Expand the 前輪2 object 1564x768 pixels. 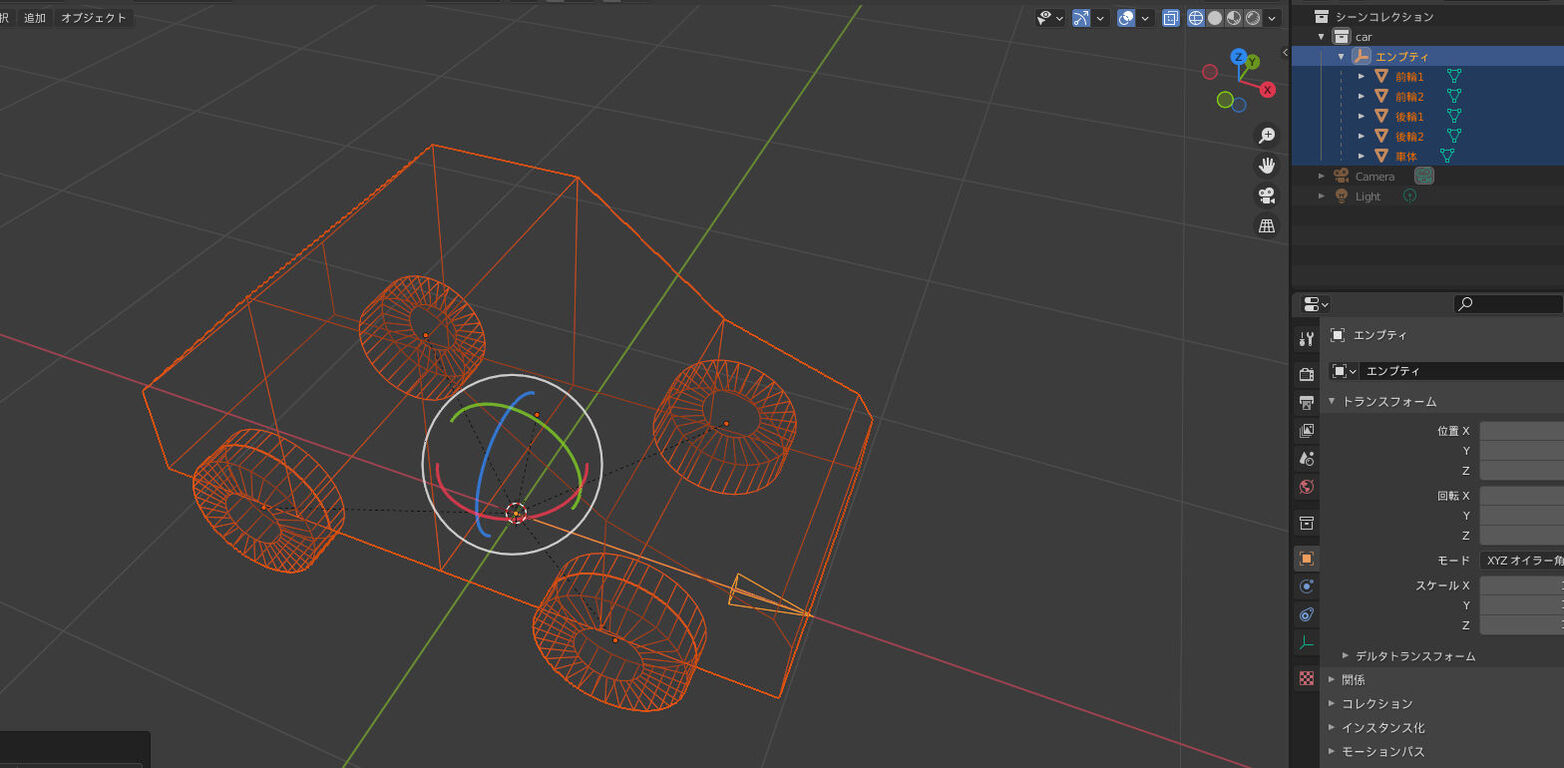(1361, 97)
